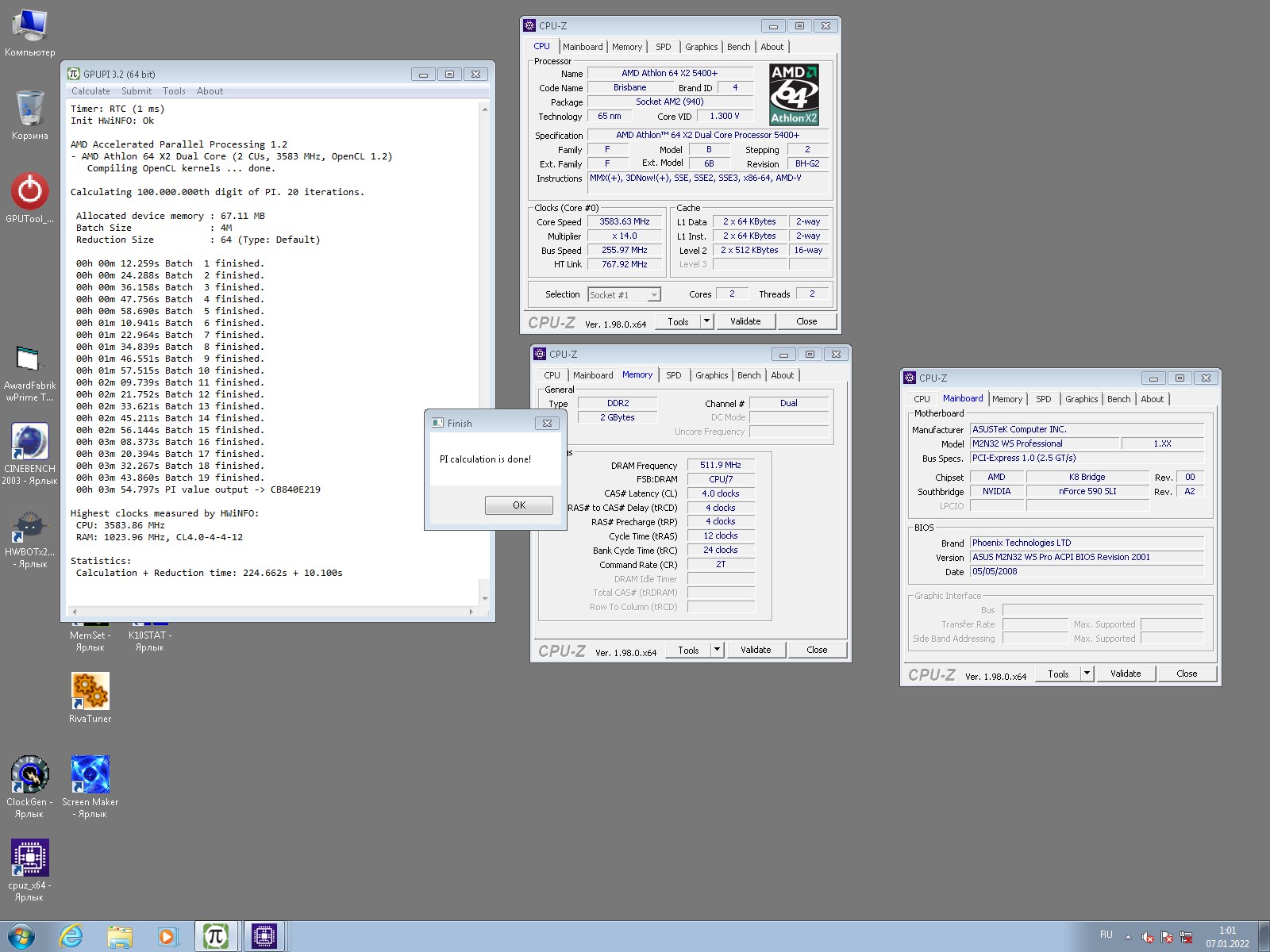Open Calculate menu in GPUPI
The height and width of the screenshot is (952, 1270).
pyautogui.click(x=90, y=91)
